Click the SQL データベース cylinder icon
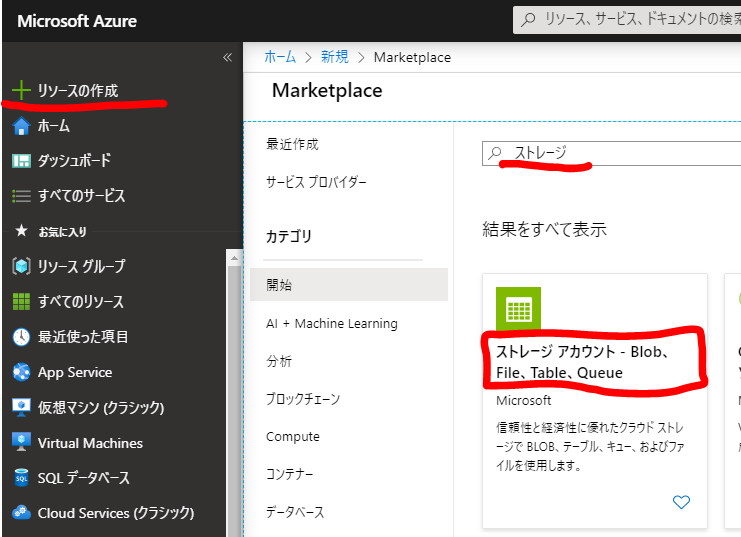Viewport: 741px width, 537px height. (21, 477)
